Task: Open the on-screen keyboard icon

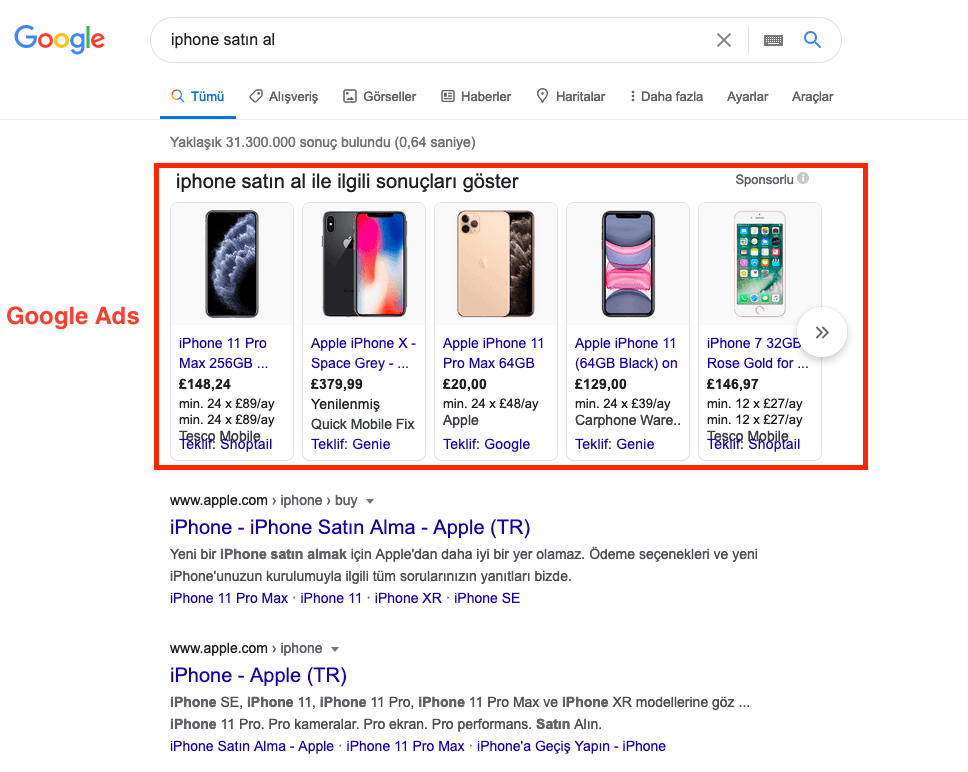Action: (x=773, y=40)
